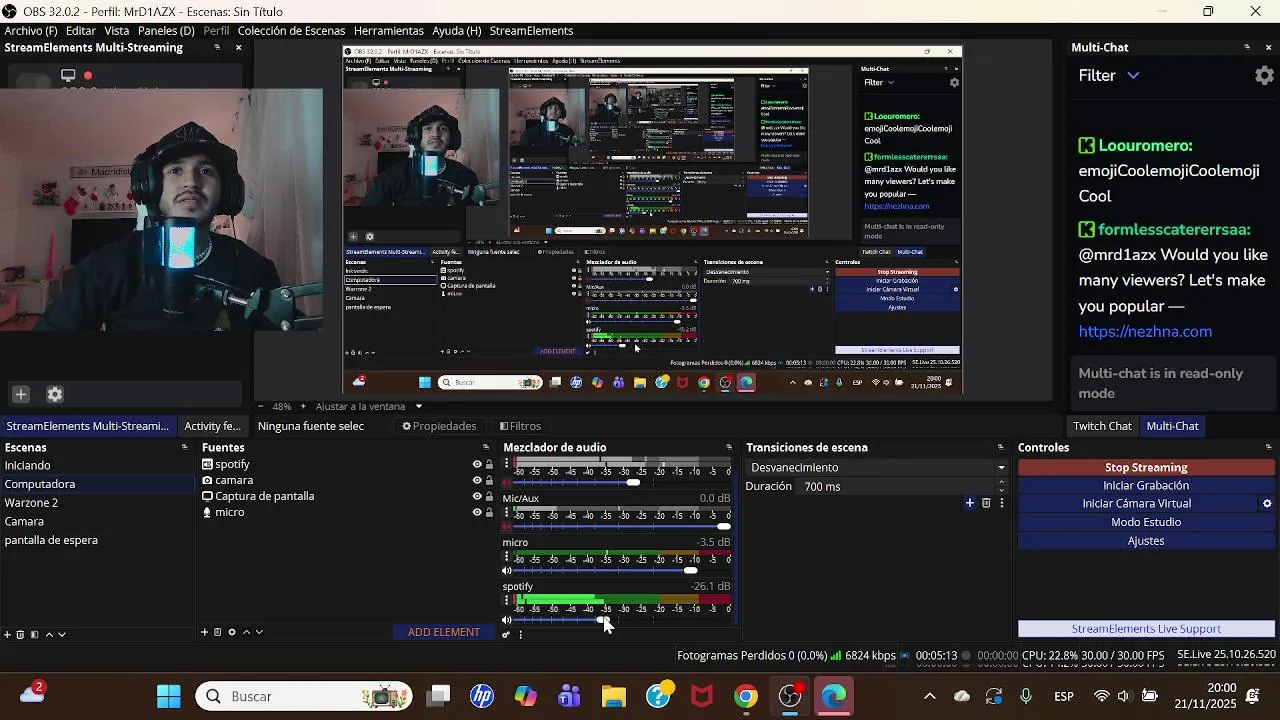
Task: Open the Archivo menu
Action: tap(31, 31)
